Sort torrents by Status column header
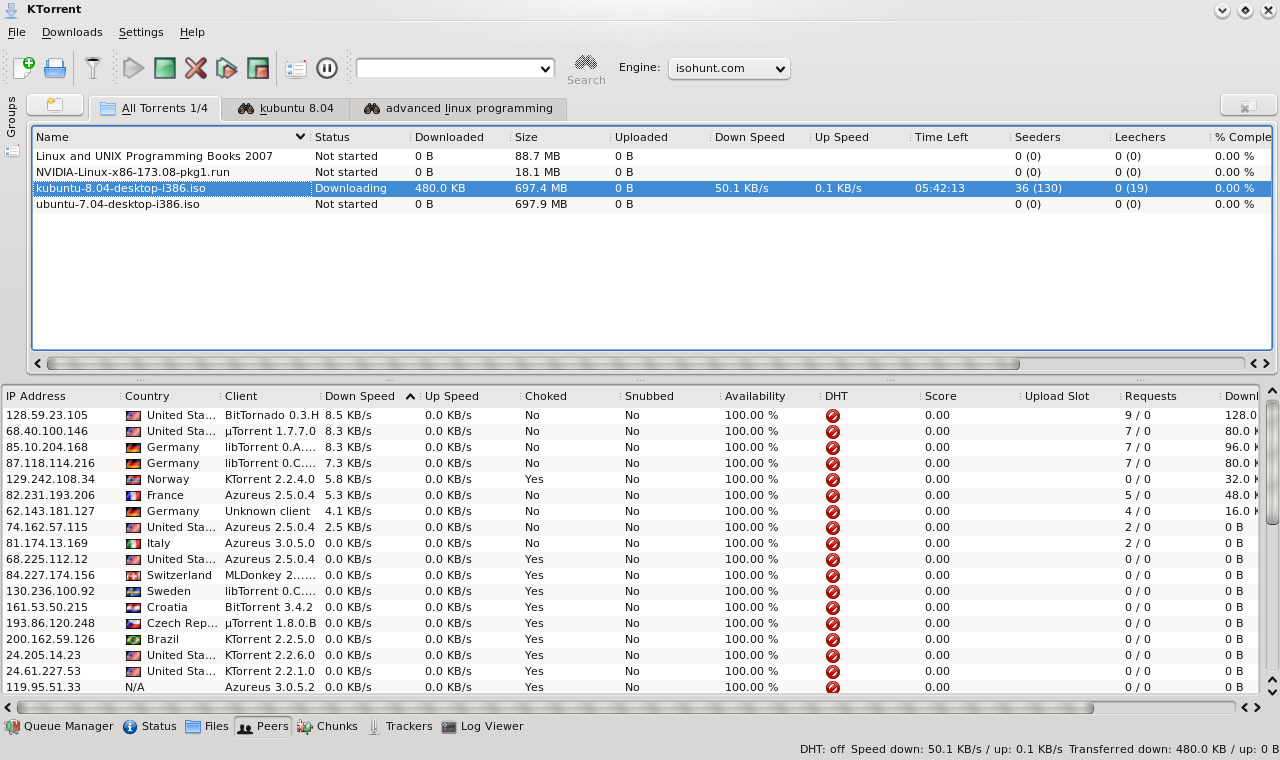This screenshot has width=1280, height=760. pos(360,137)
